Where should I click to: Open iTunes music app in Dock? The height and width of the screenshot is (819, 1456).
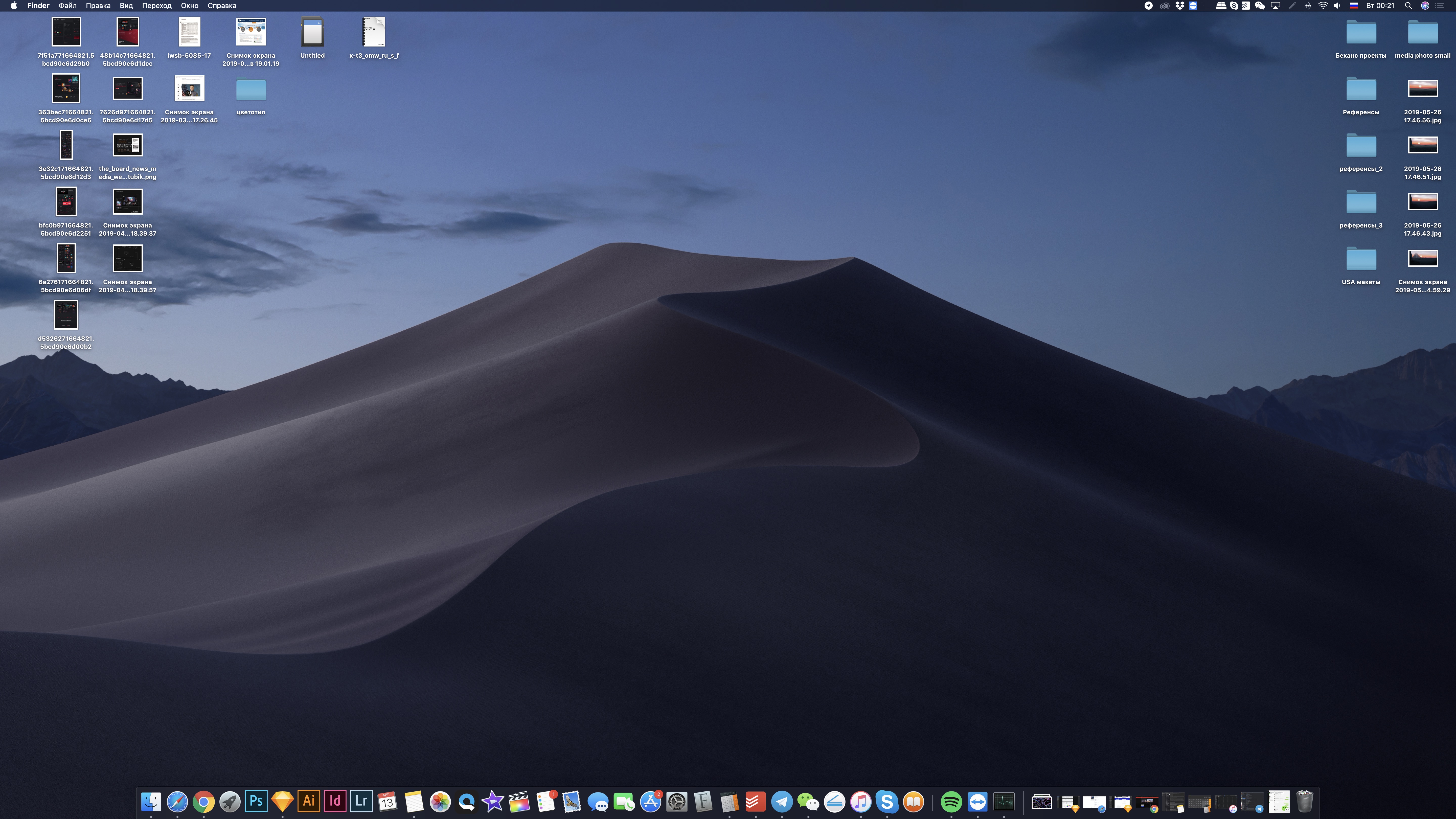[861, 802]
